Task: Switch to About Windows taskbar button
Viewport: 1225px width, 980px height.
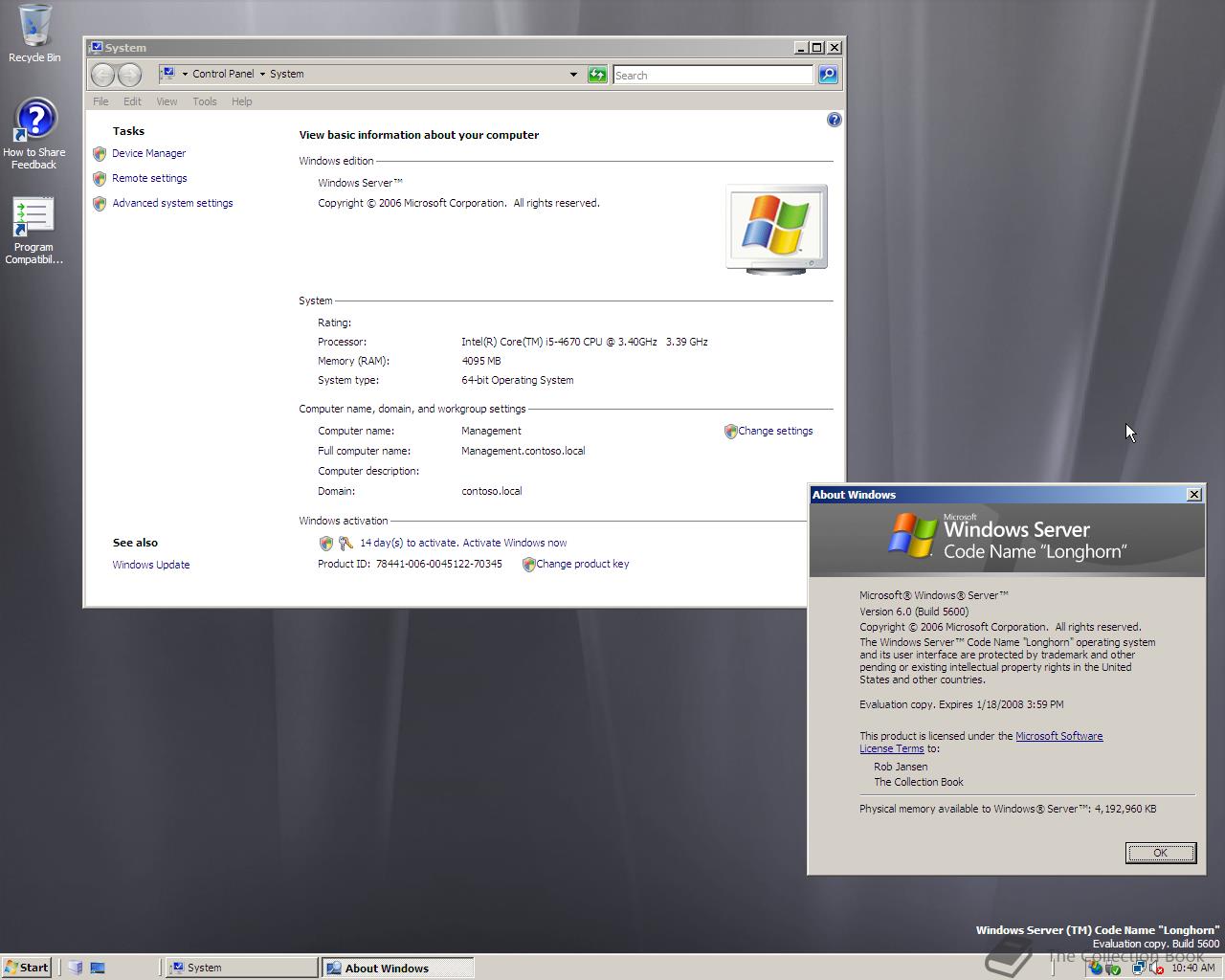Action: (x=397, y=968)
